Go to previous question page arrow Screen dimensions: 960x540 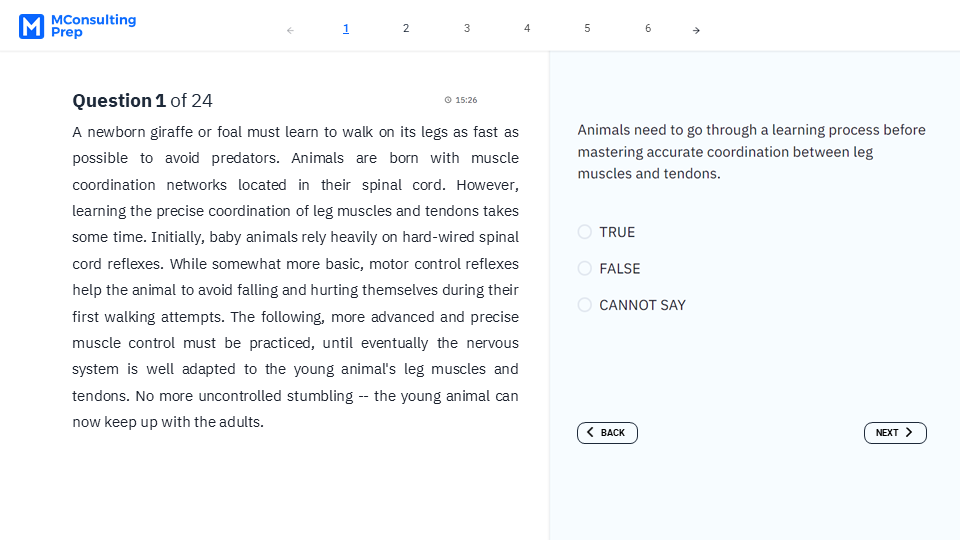(x=290, y=30)
